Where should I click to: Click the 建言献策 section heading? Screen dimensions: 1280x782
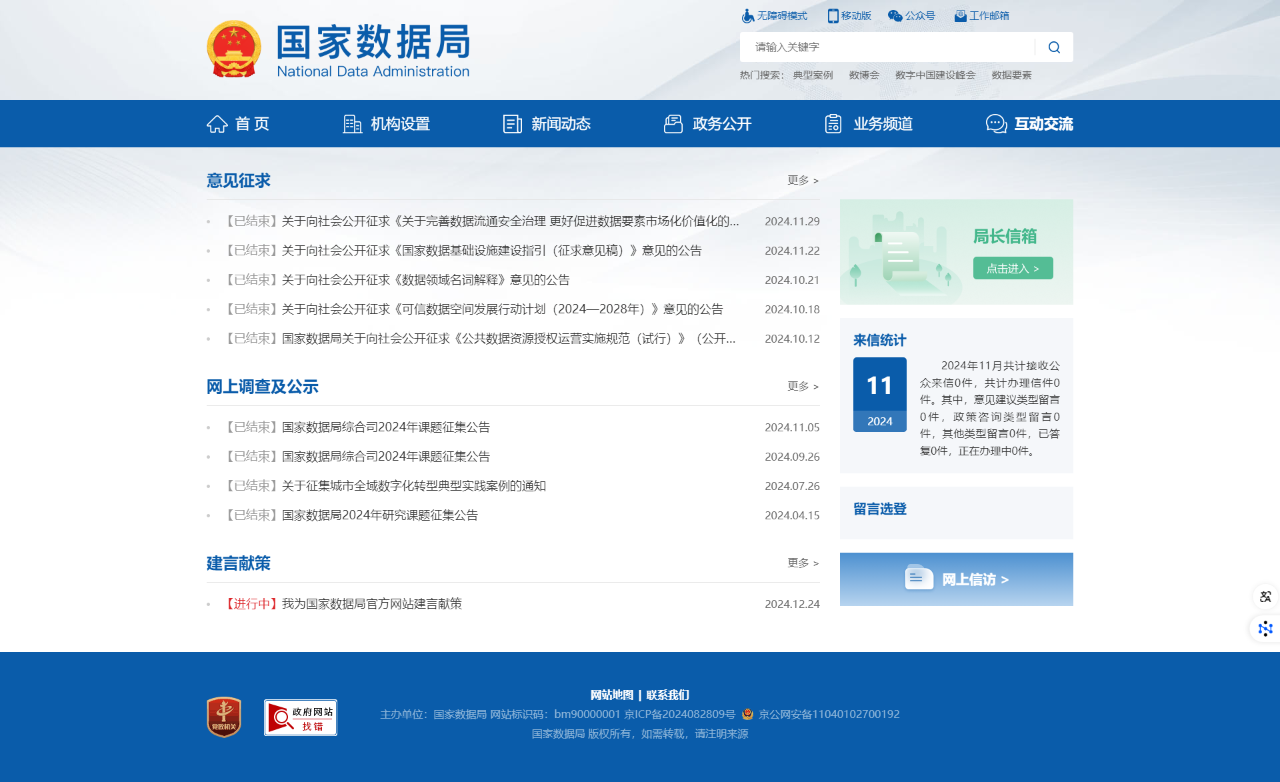click(238, 563)
